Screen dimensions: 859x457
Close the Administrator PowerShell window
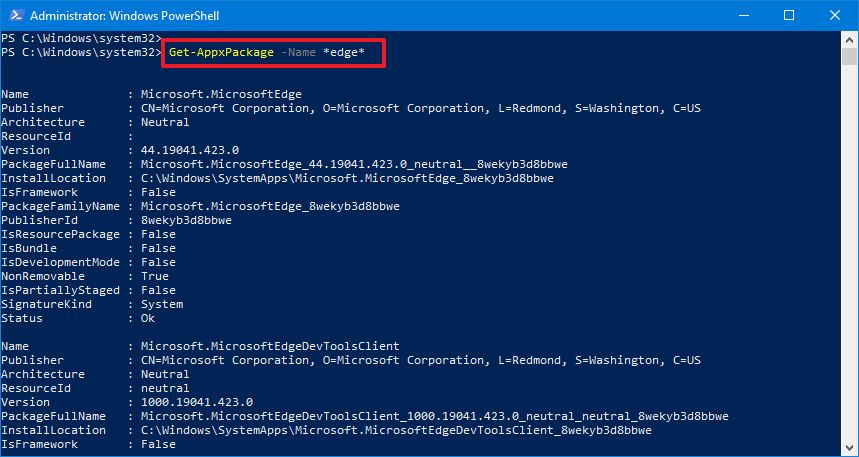point(834,16)
